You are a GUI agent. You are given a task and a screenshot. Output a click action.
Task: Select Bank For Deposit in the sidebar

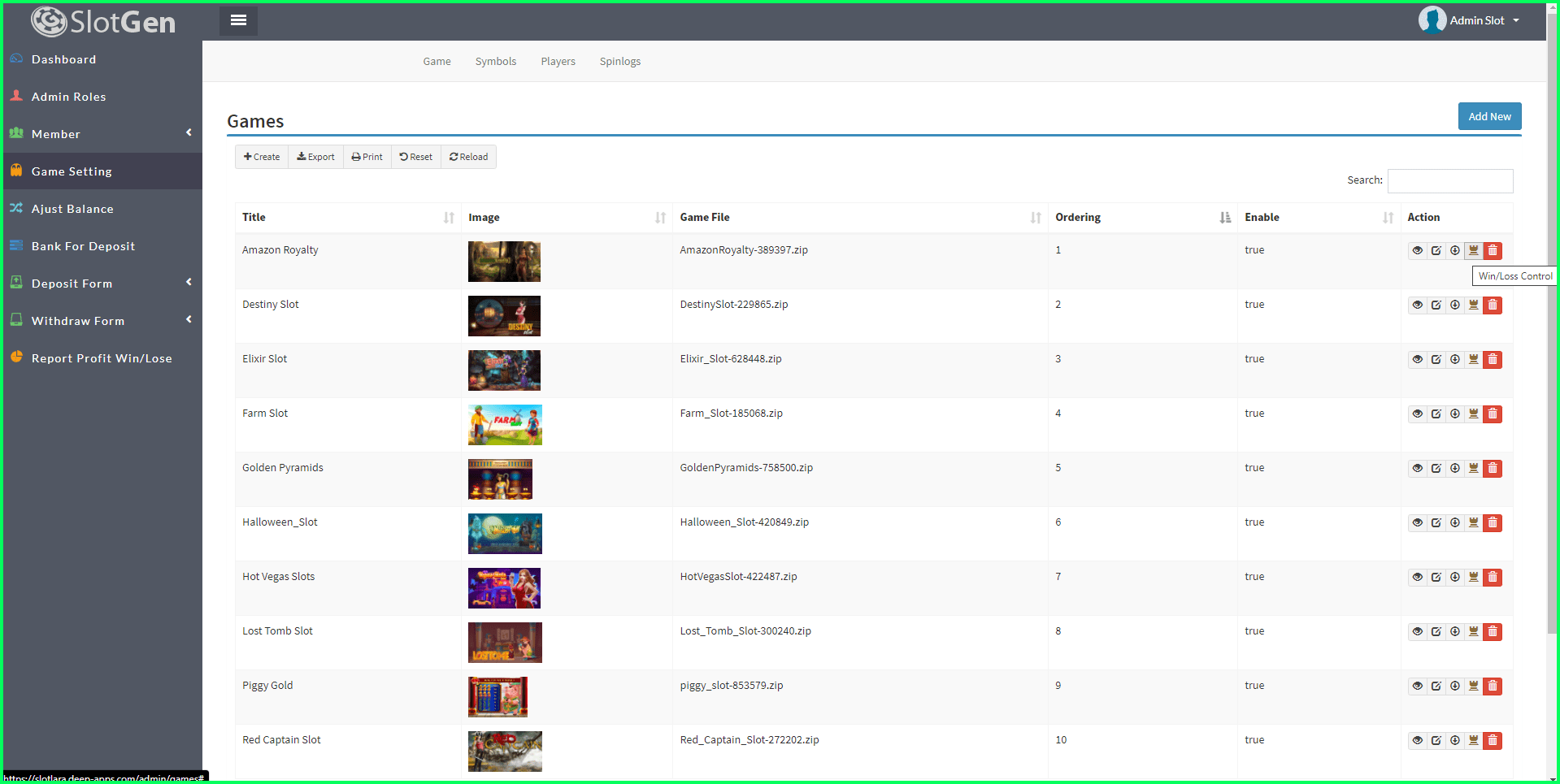click(84, 245)
